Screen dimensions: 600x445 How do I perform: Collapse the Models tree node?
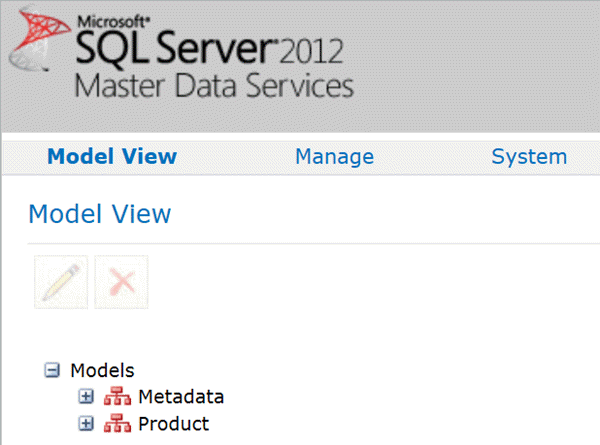pyautogui.click(x=52, y=371)
